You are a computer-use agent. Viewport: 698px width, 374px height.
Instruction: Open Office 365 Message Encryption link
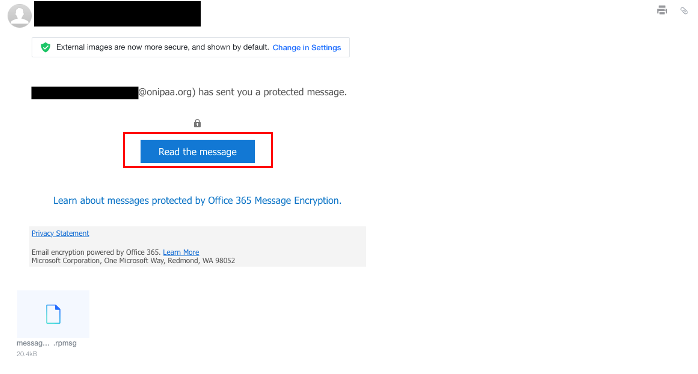point(197,200)
